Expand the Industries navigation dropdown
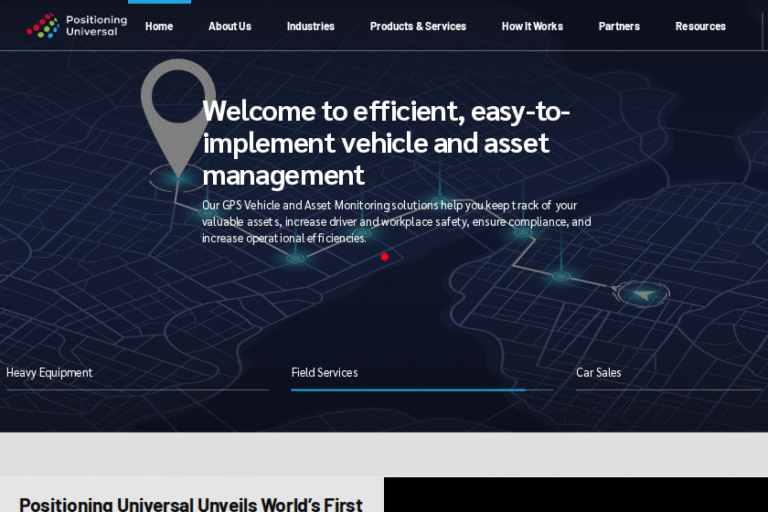 310,26
